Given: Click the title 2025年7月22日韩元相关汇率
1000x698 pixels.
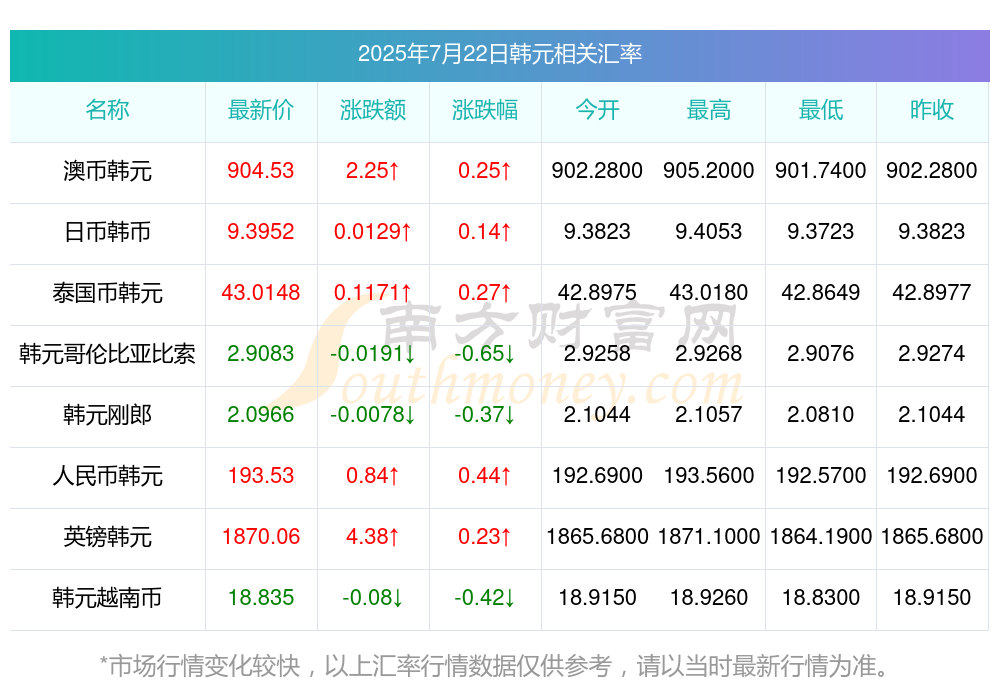Looking at the screenshot, I should 499,54.
